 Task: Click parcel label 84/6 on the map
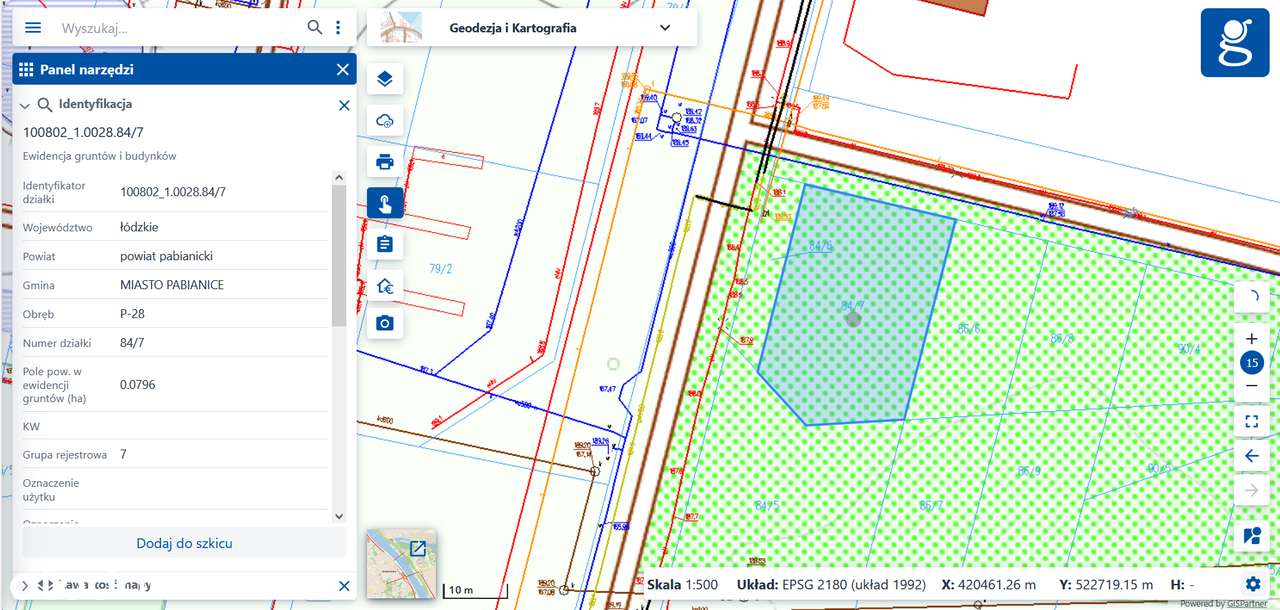coord(820,245)
